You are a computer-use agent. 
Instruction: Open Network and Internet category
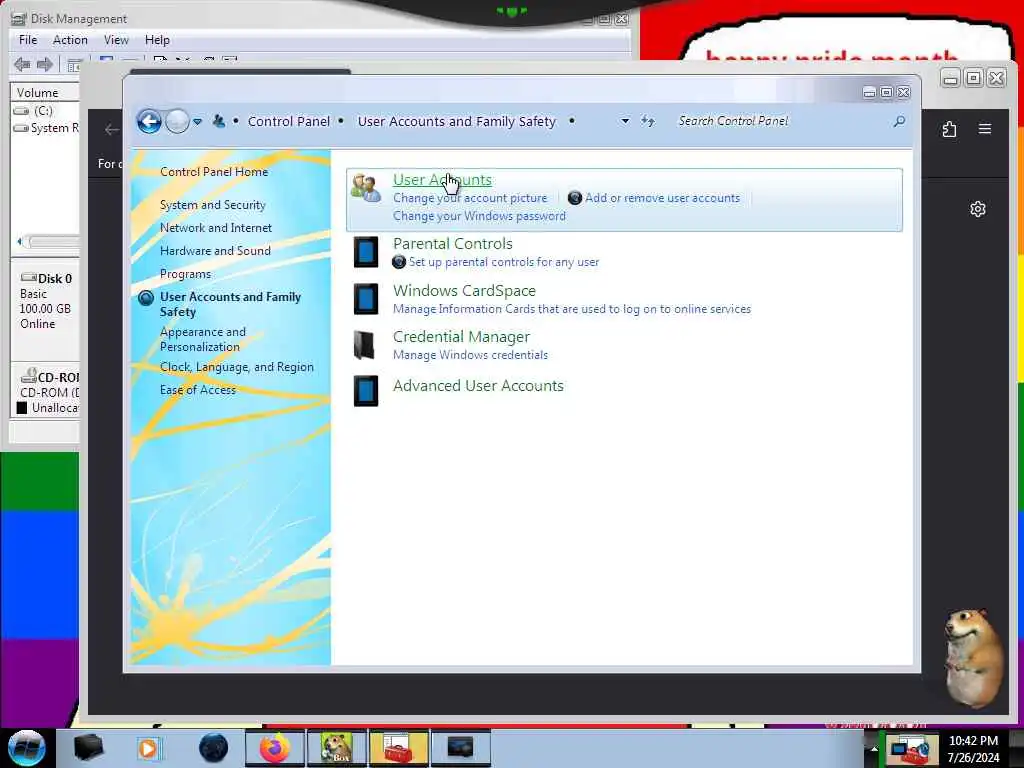[216, 228]
